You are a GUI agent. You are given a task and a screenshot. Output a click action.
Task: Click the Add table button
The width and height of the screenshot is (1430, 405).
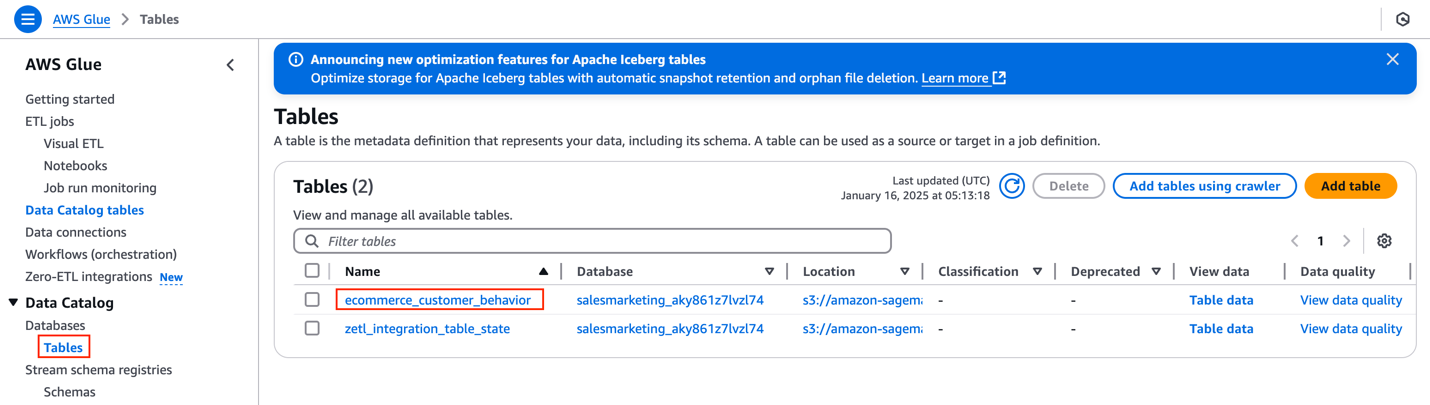(x=1350, y=186)
